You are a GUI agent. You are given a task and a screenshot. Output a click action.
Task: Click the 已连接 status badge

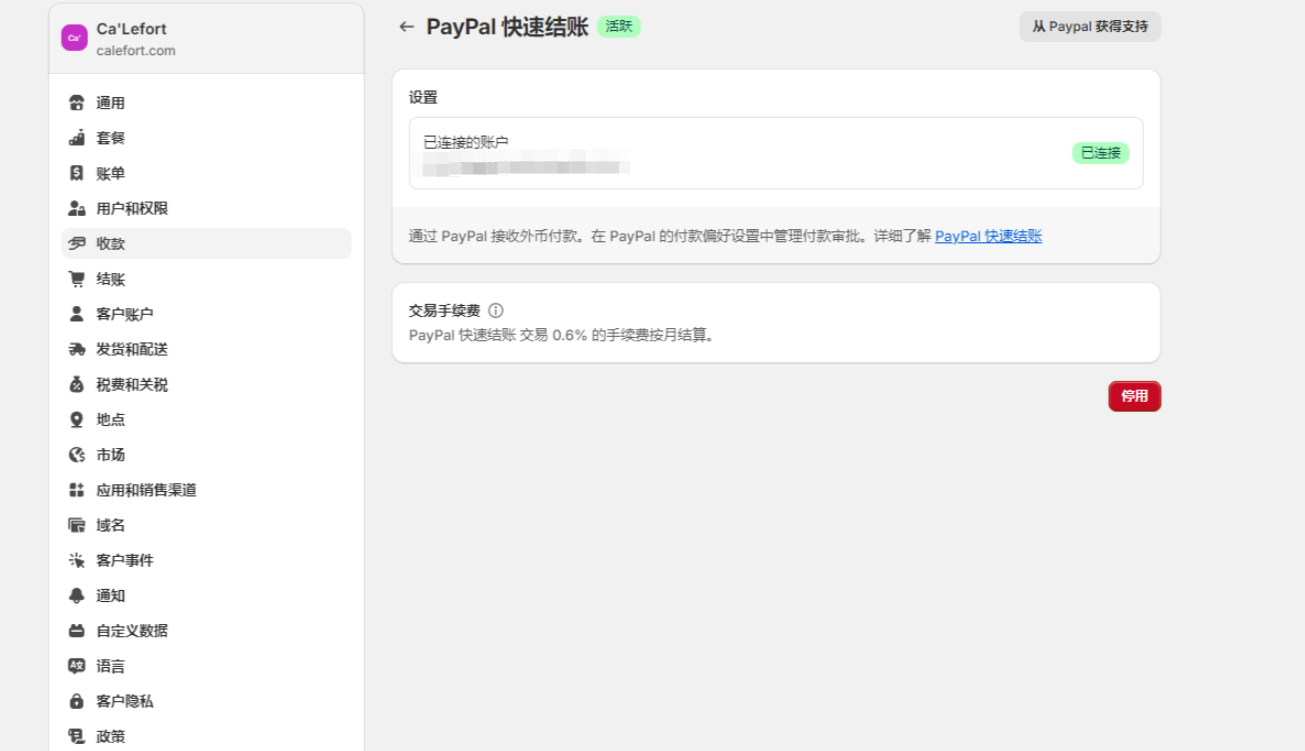click(1100, 153)
